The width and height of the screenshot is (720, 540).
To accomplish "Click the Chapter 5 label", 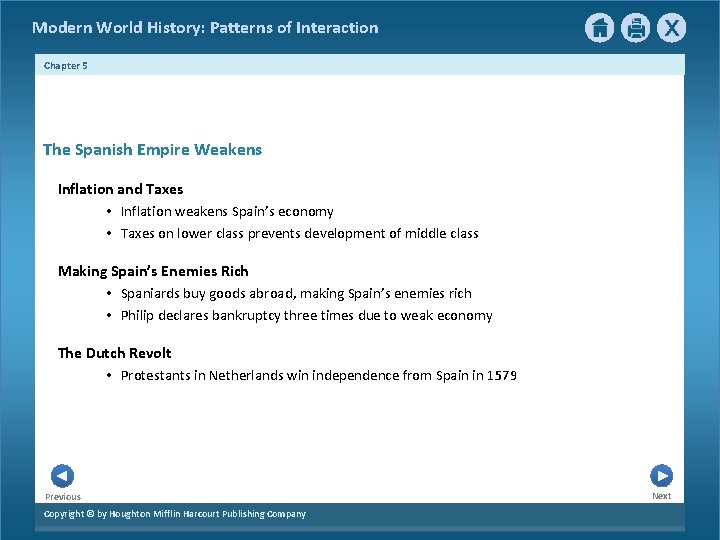I will point(66,66).
